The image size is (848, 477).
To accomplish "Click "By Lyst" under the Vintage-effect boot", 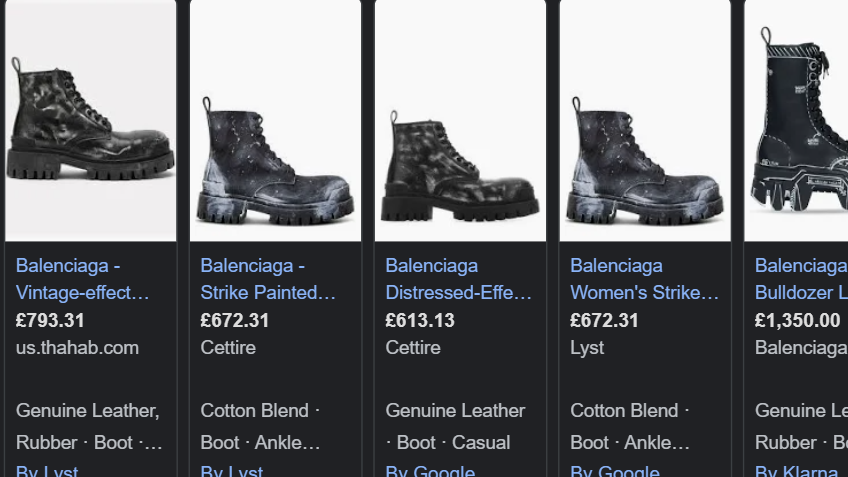I will click(x=47, y=471).
